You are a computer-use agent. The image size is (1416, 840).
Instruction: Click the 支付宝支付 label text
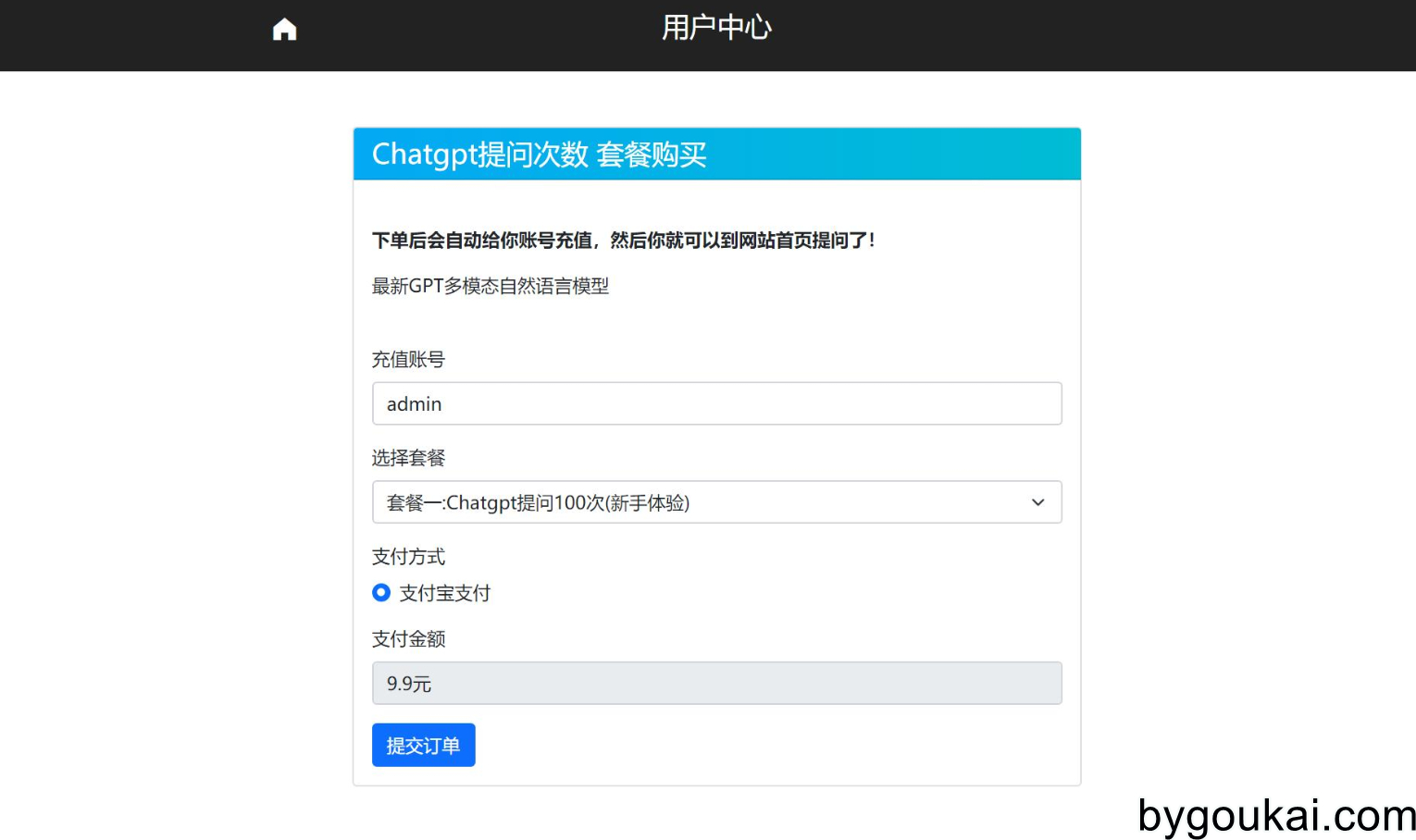[x=445, y=593]
